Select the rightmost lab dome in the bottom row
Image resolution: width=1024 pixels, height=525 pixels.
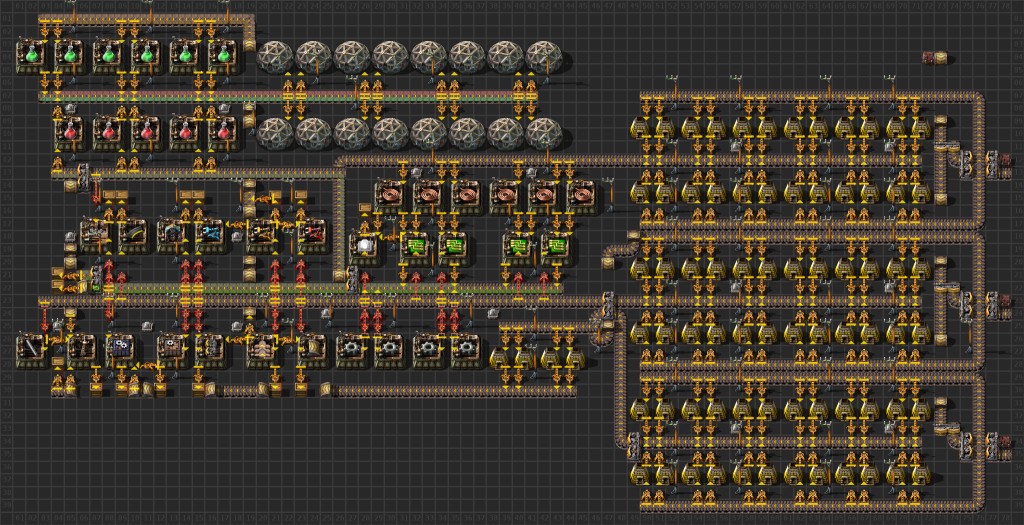(544, 134)
